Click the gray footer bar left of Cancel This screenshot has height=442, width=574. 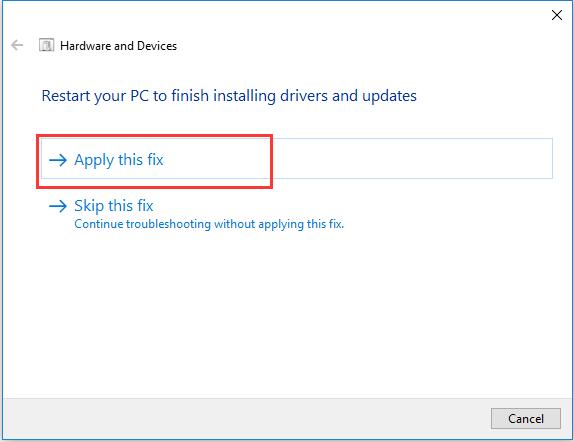[x=245, y=419]
